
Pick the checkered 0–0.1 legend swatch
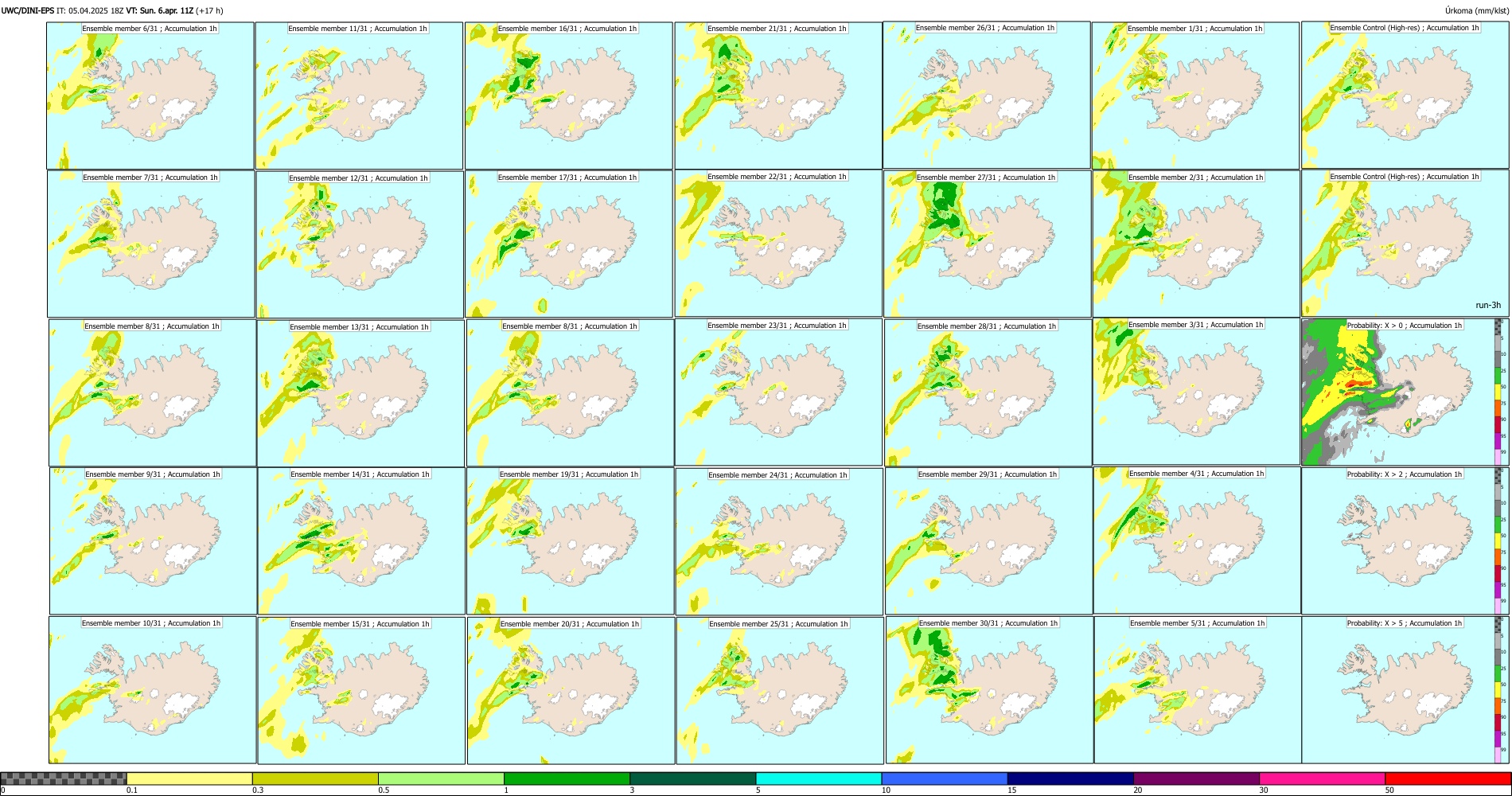pyautogui.click(x=64, y=778)
